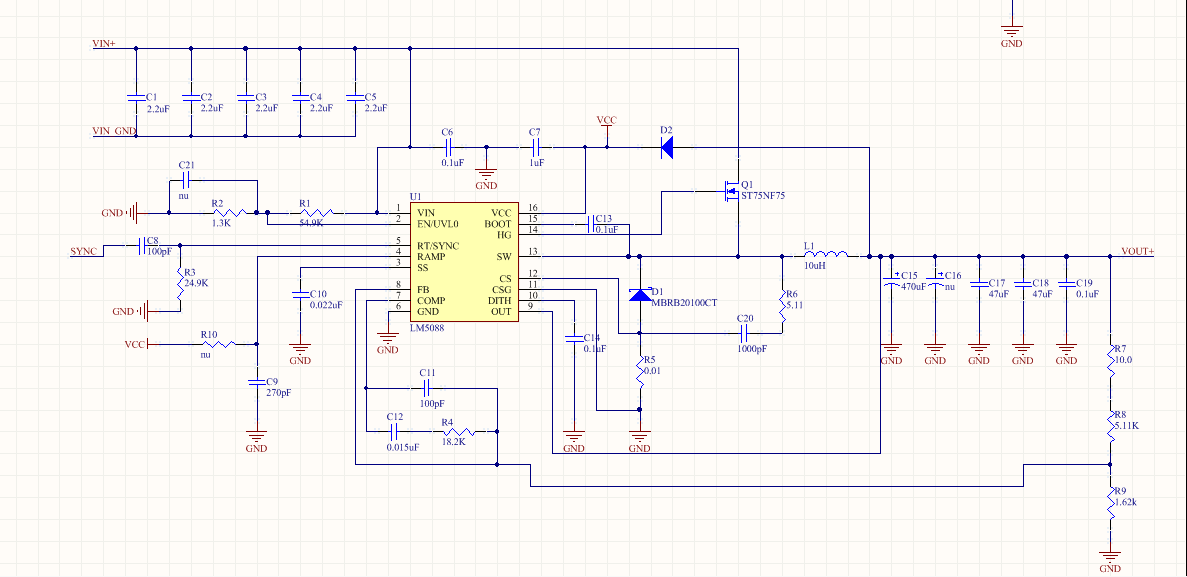Image resolution: width=1187 pixels, height=577 pixels.
Task: Click resistor R4 18.2K symbol
Action: (x=458, y=432)
